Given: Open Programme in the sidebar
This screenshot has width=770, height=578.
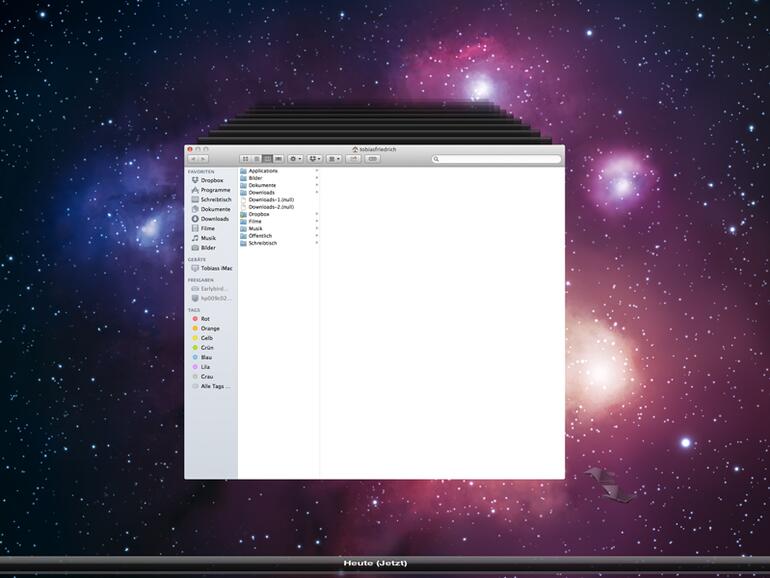Looking at the screenshot, I should coord(211,190).
